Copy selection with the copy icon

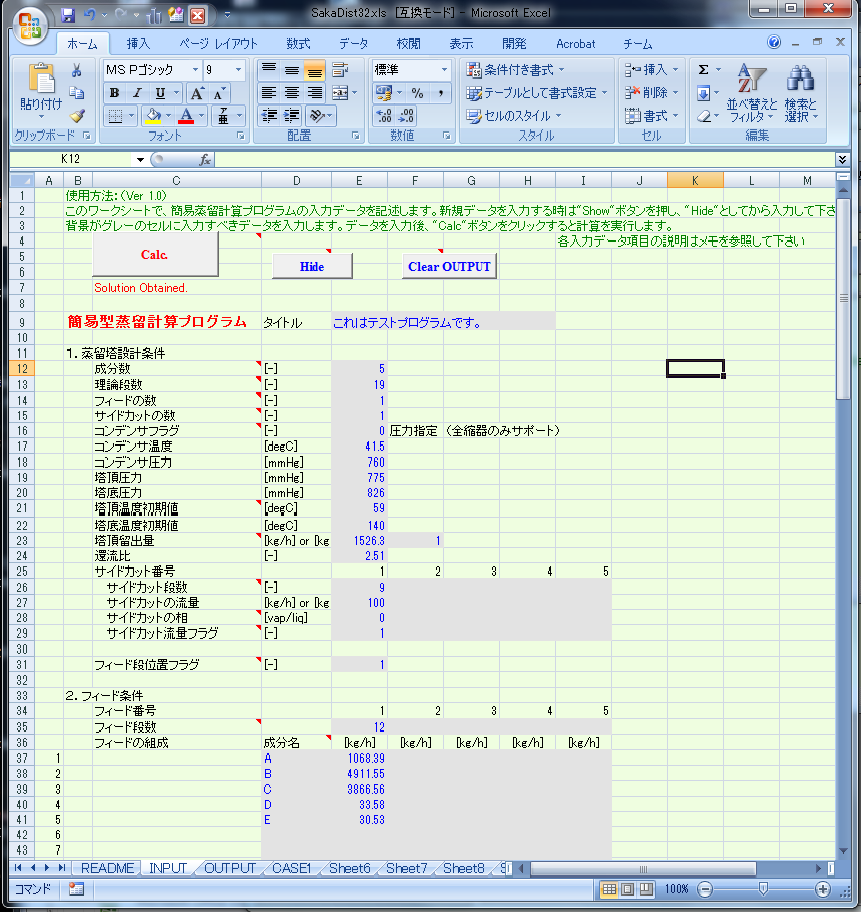pyautogui.click(x=76, y=92)
